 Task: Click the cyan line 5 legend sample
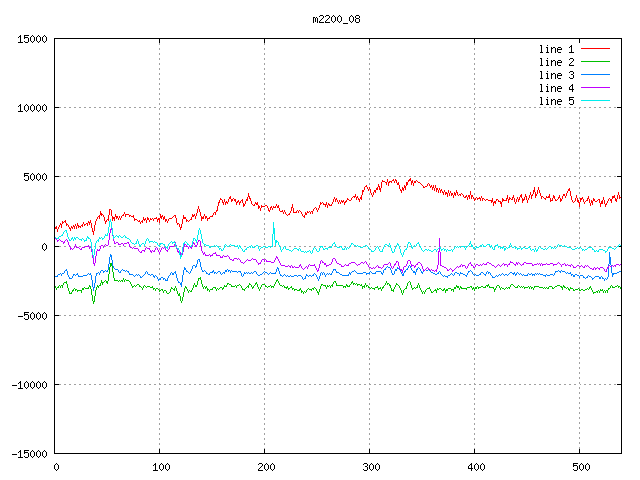click(x=595, y=101)
